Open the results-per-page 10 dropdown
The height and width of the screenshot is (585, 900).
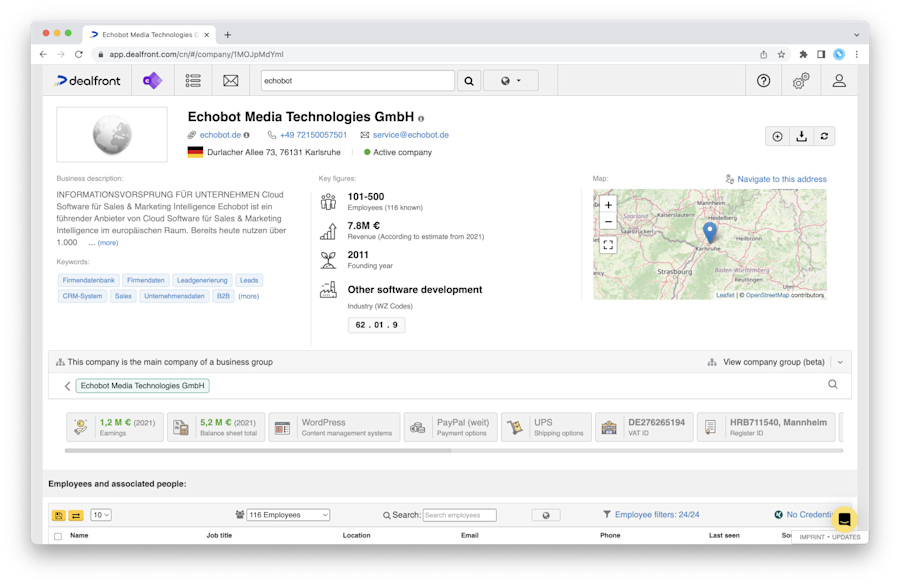pyautogui.click(x=101, y=513)
